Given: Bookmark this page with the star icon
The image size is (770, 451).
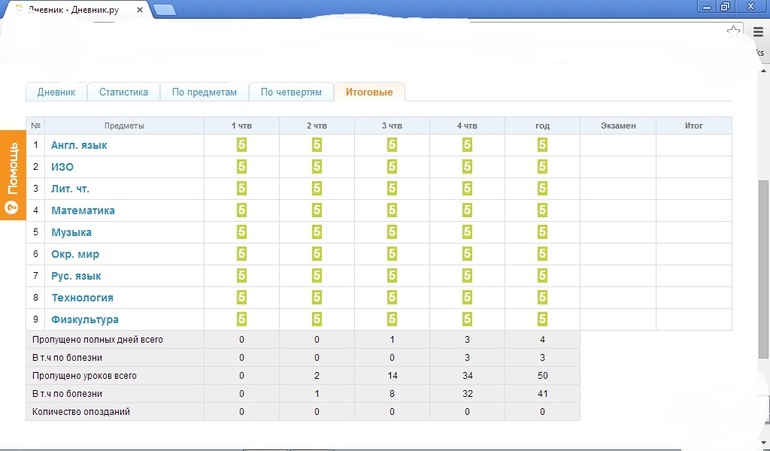Looking at the screenshot, I should coord(735,31).
